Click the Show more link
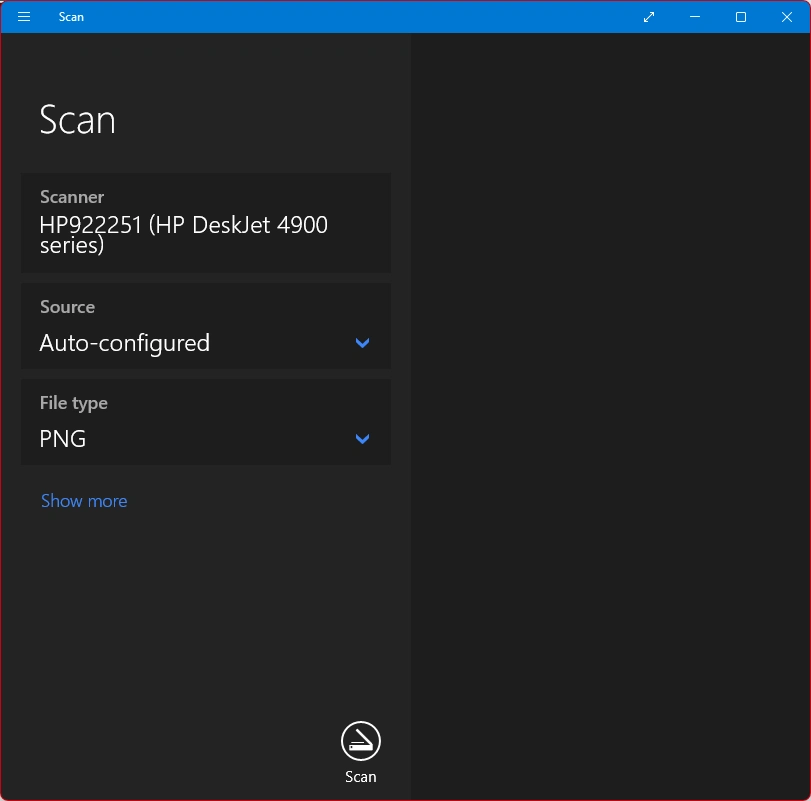The width and height of the screenshot is (811, 801). point(84,501)
